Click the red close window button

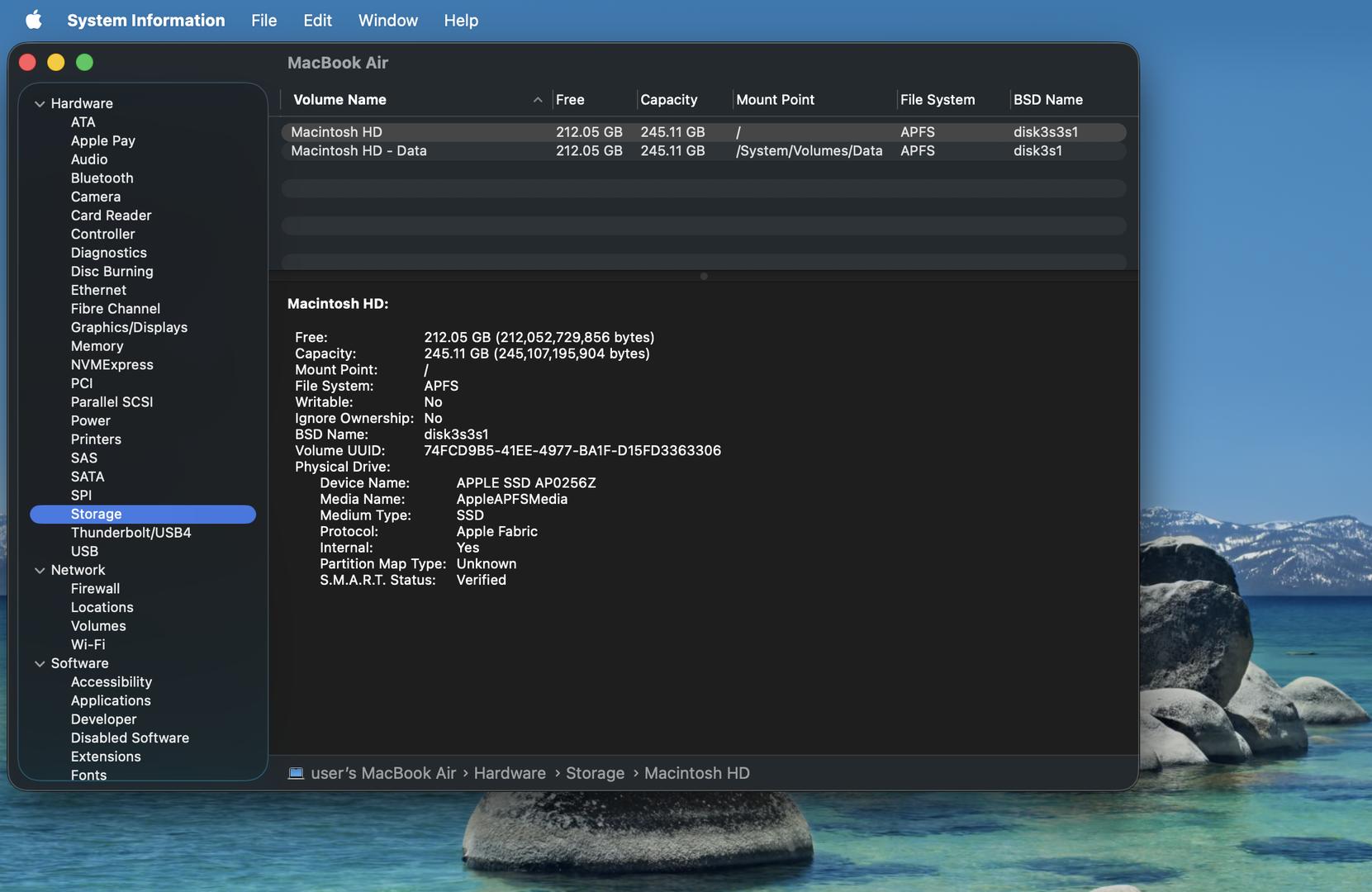click(x=27, y=63)
